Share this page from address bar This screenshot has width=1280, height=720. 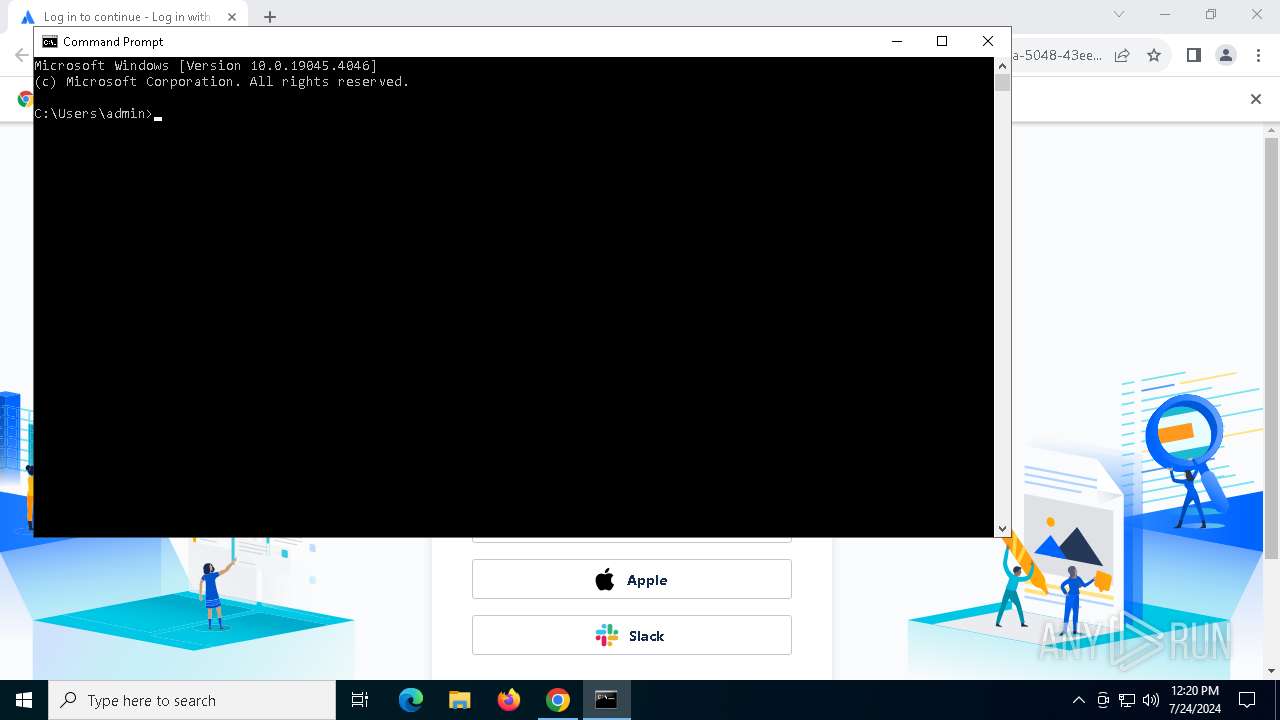[1122, 55]
